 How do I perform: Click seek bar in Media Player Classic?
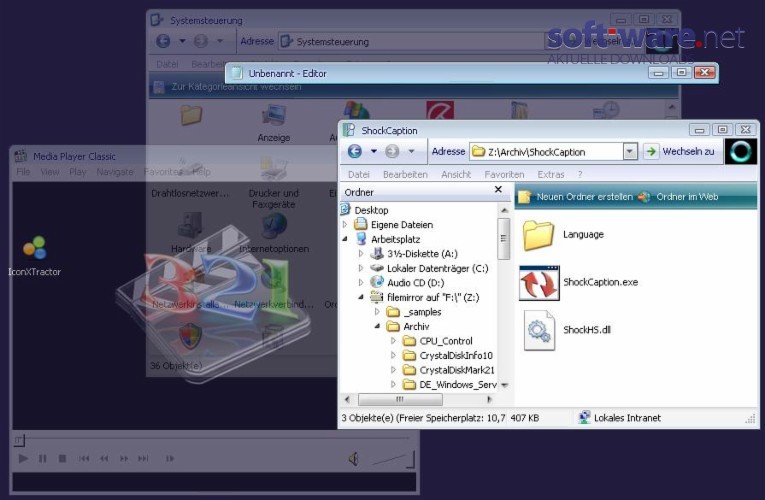click(x=215, y=440)
